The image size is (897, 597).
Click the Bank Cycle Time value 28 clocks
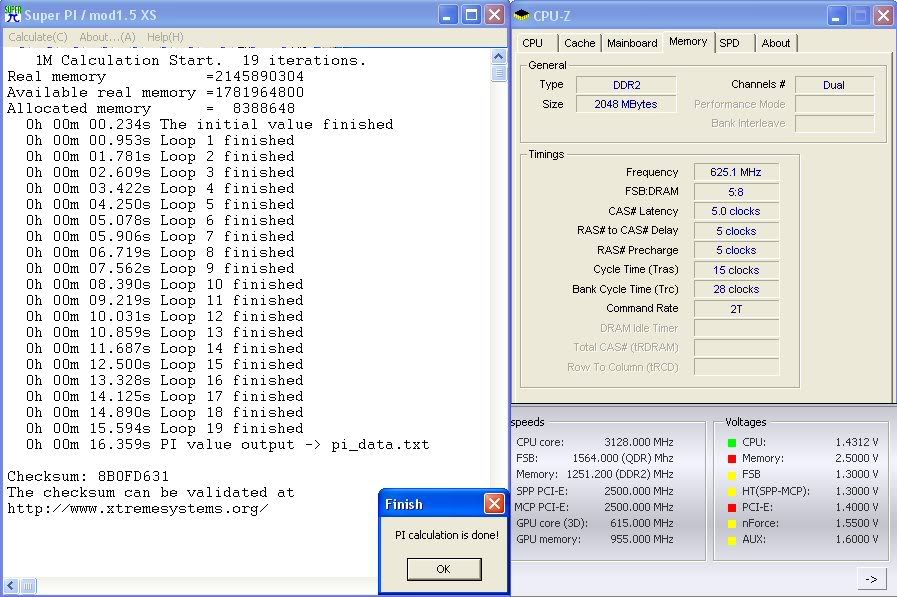point(736,289)
